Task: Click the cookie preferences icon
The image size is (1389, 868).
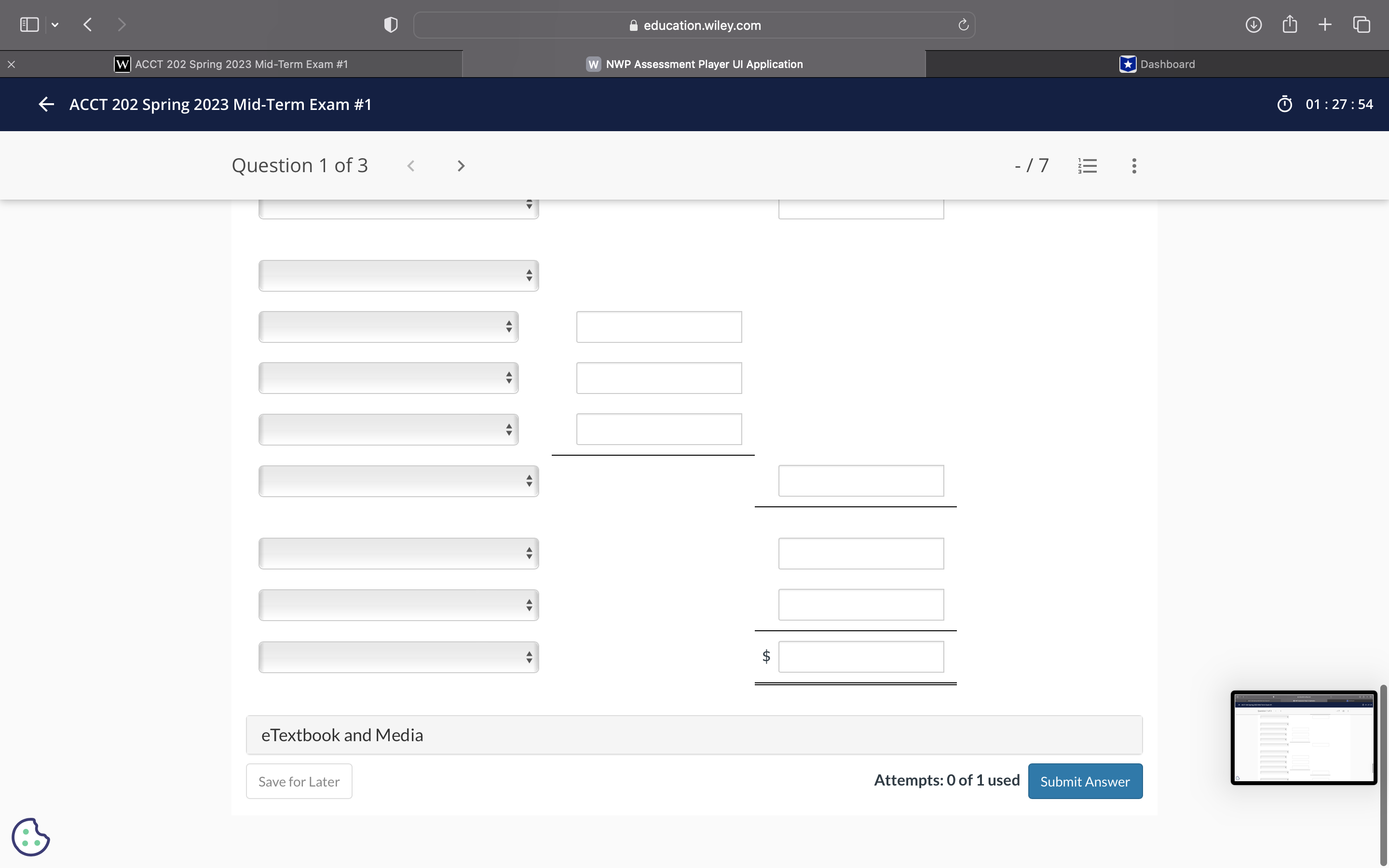Action: tap(30, 837)
